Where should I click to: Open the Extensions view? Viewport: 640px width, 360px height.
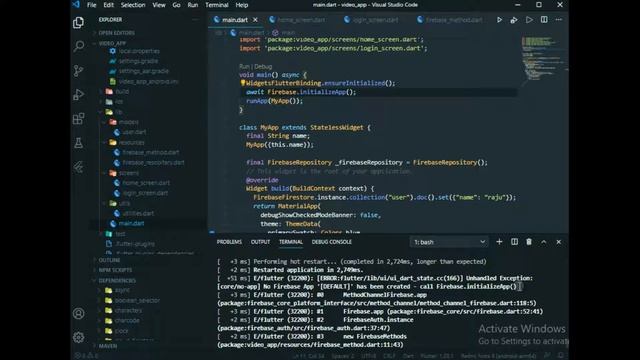click(x=78, y=119)
